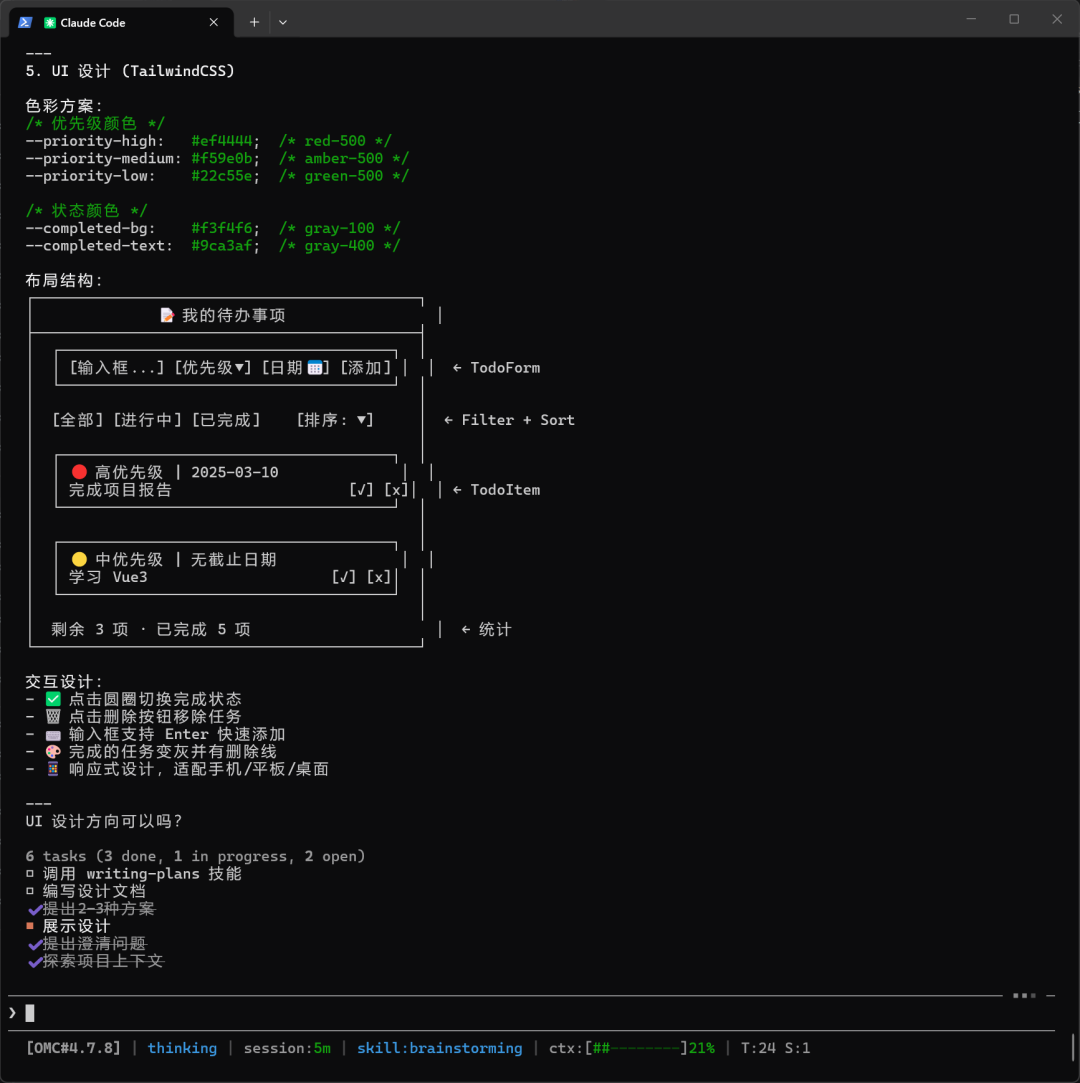Click the memo emoji beside 我的待办事项
Screen dimensions: 1080x1083
point(167,315)
